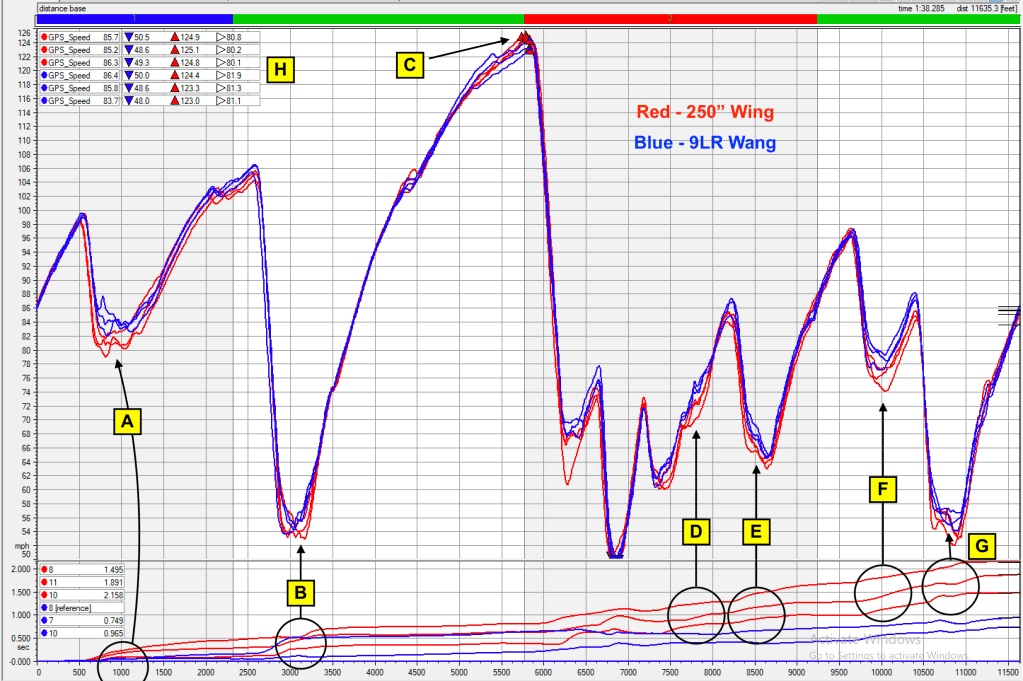Image resolution: width=1023 pixels, height=681 pixels.
Task: Select the blue '8 [reference]' lap entry
Action: click(80, 606)
